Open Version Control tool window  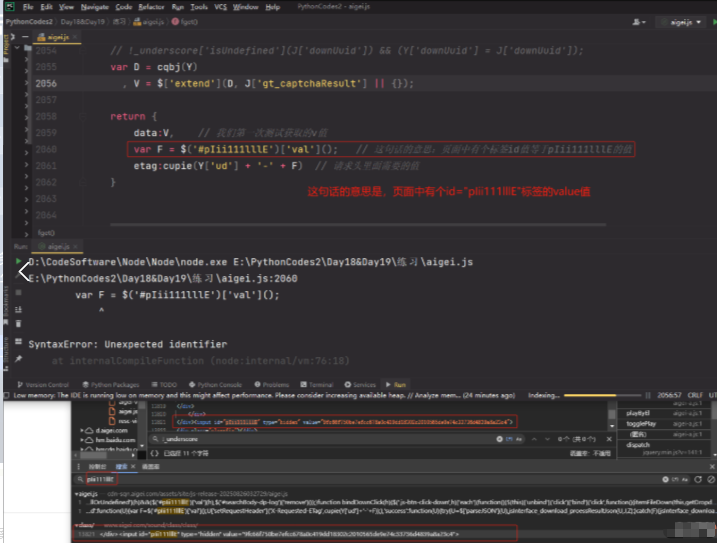pyautogui.click(x=43, y=385)
